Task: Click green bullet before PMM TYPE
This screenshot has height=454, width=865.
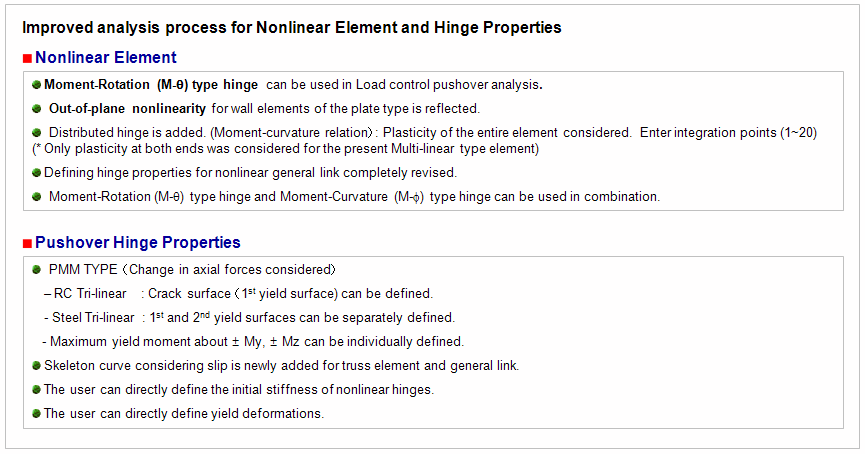Action: tap(37, 270)
